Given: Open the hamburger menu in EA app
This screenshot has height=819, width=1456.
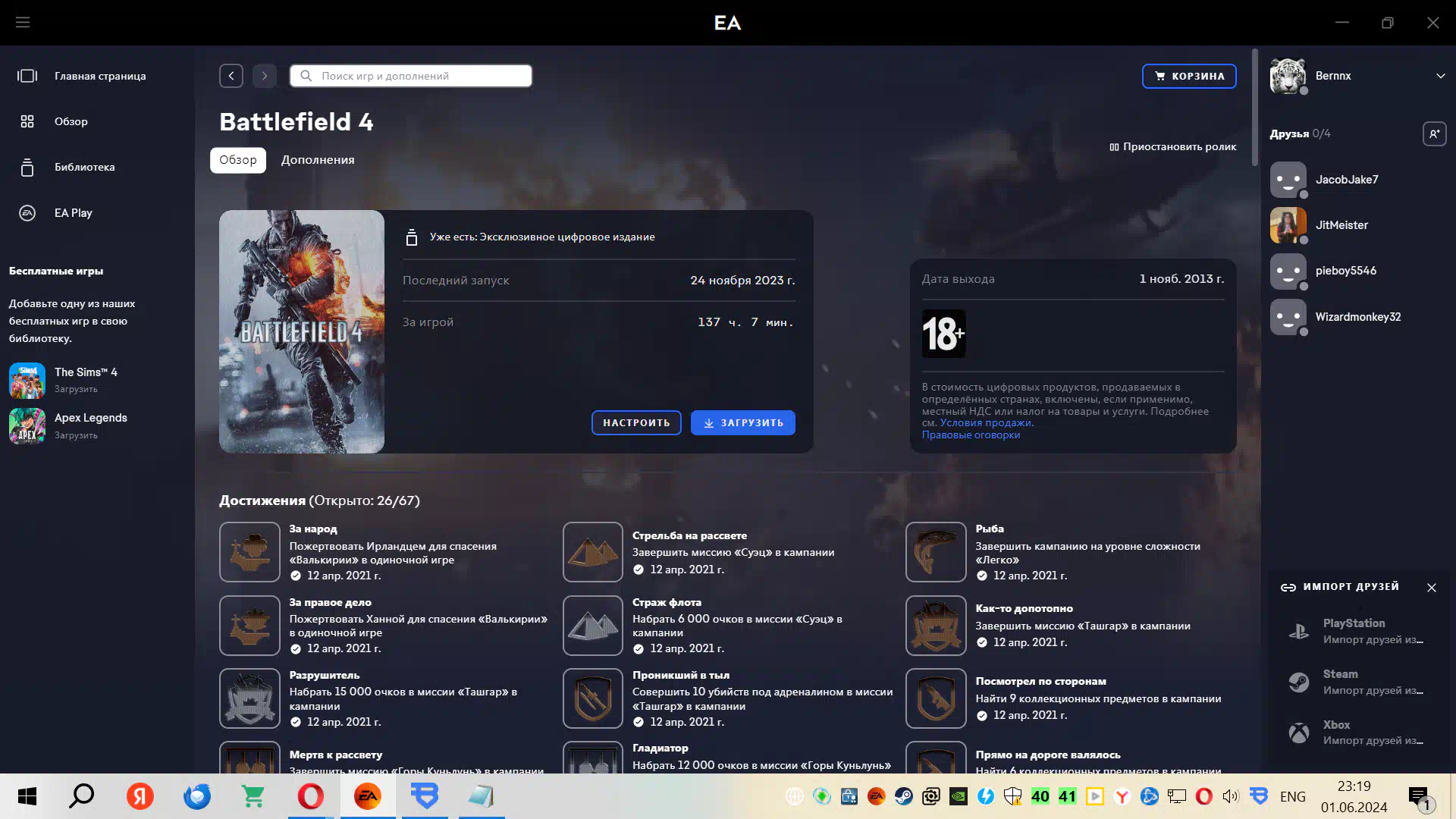Looking at the screenshot, I should (23, 22).
